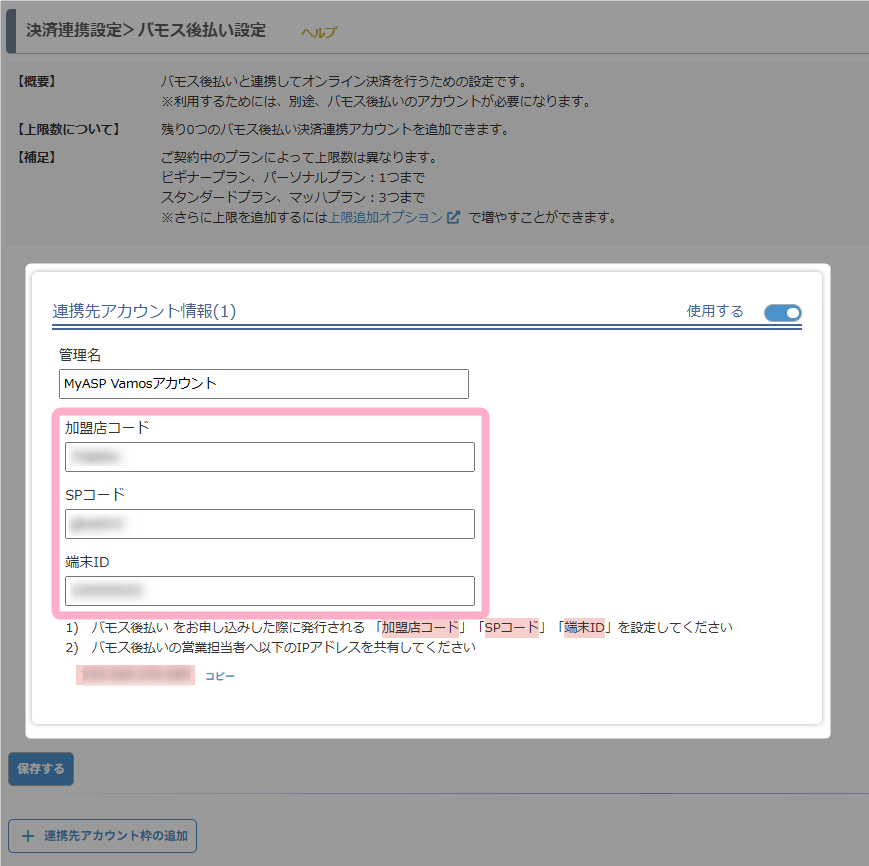Open the 上限追加オプション link

click(385, 217)
